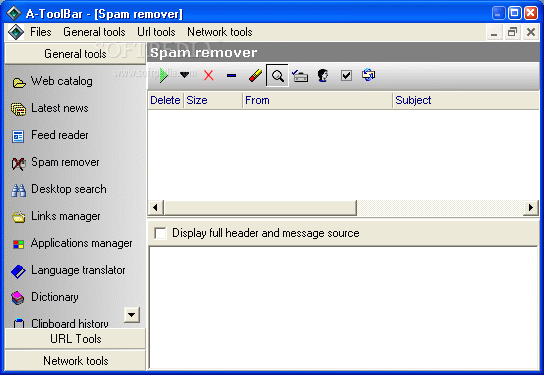This screenshot has width=544, height=375.
Task: Open the Dictionary tool
Action: pos(55,297)
